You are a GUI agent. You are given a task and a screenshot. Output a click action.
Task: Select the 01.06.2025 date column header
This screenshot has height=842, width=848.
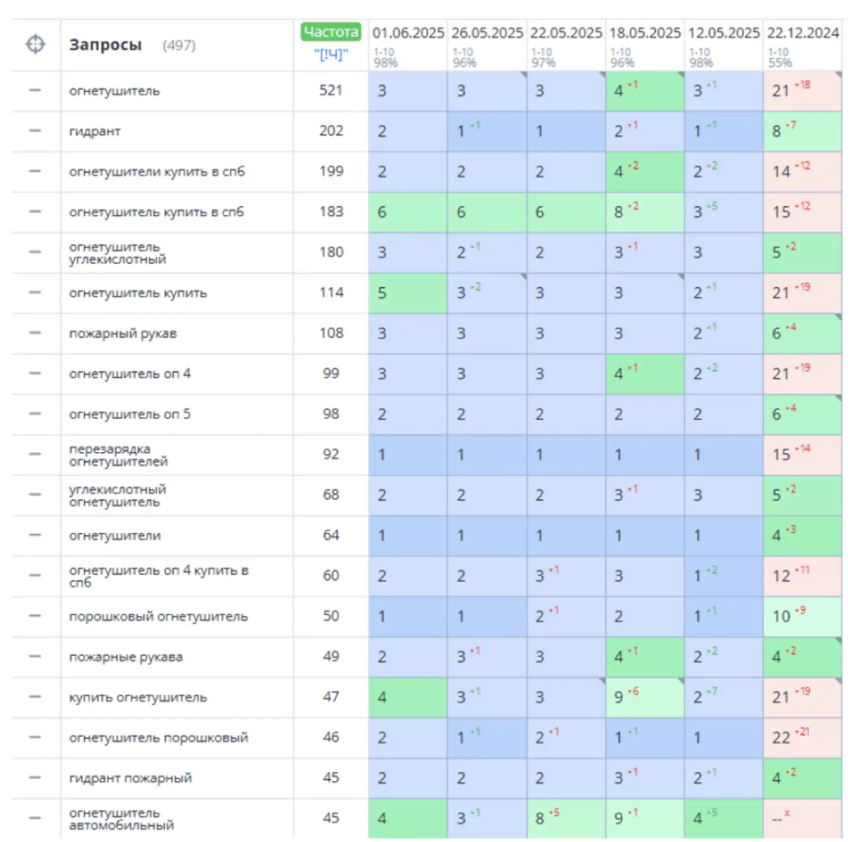pyautogui.click(x=406, y=32)
